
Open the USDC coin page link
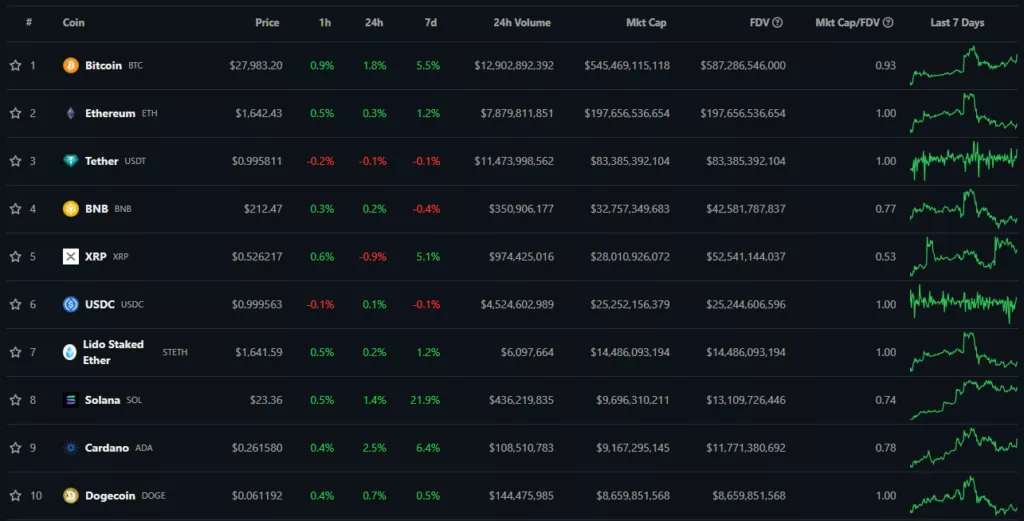coord(99,304)
